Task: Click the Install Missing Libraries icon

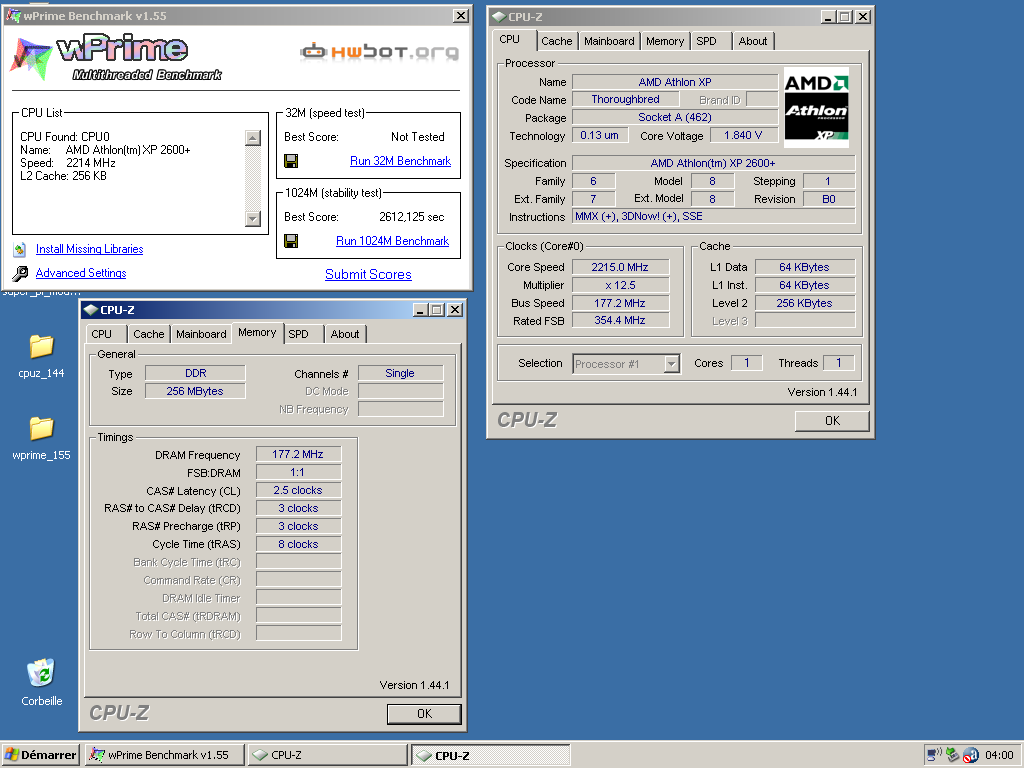Action: click(20, 249)
